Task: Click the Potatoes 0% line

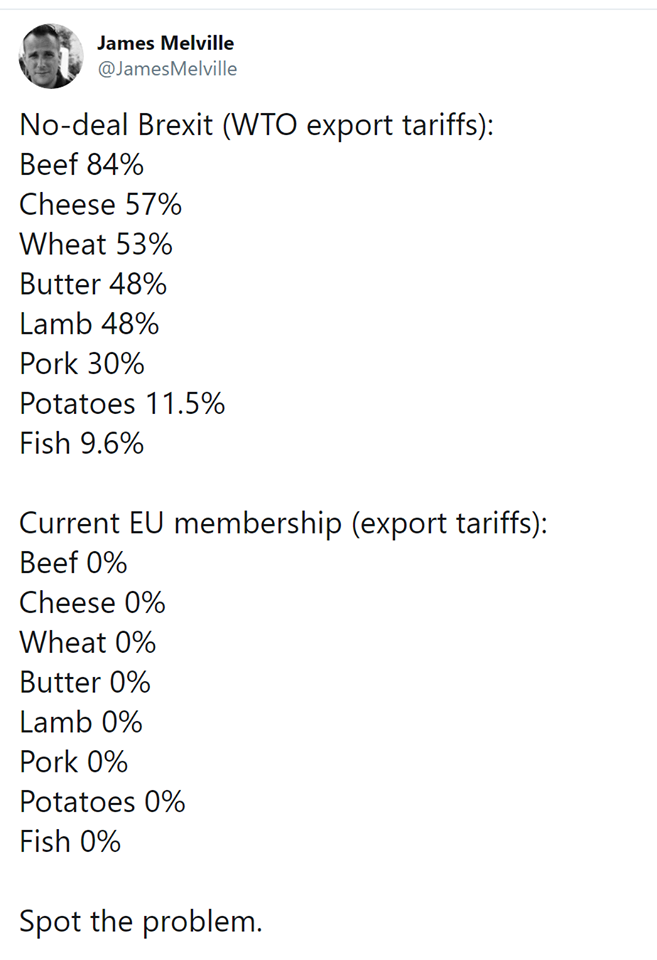Action: coord(102,801)
